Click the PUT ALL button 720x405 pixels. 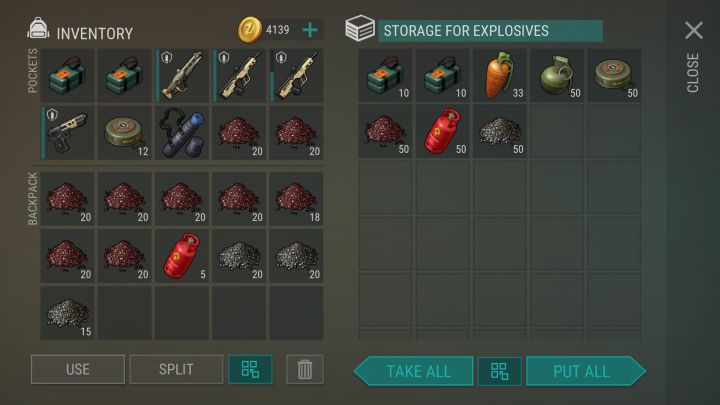click(585, 371)
